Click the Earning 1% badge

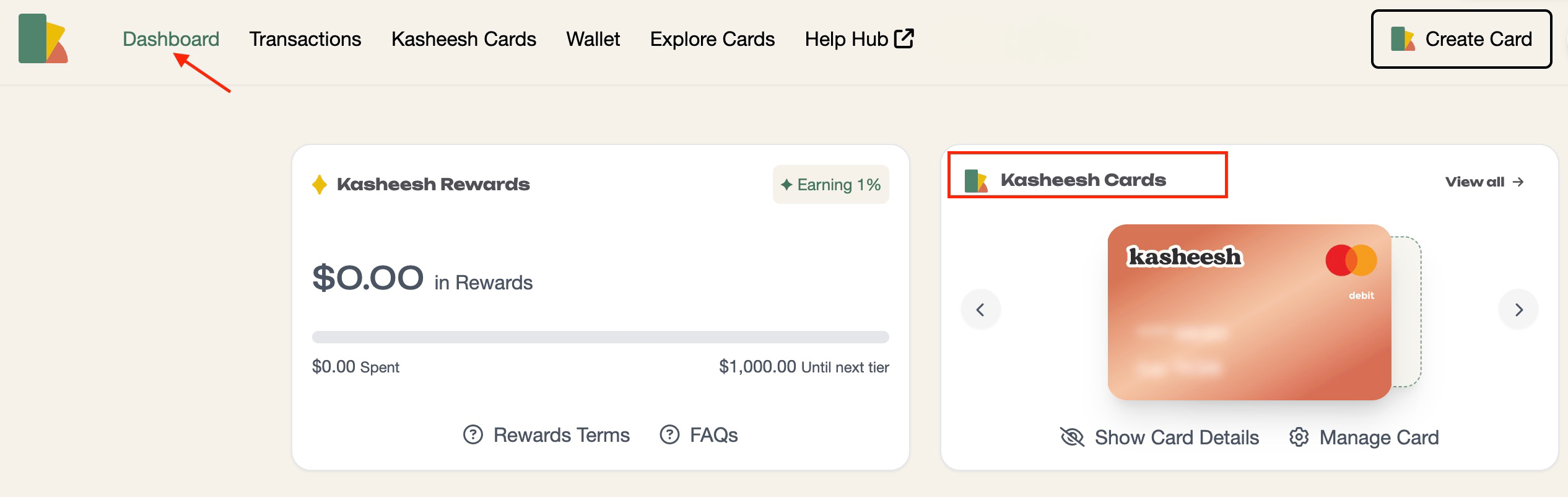point(830,185)
